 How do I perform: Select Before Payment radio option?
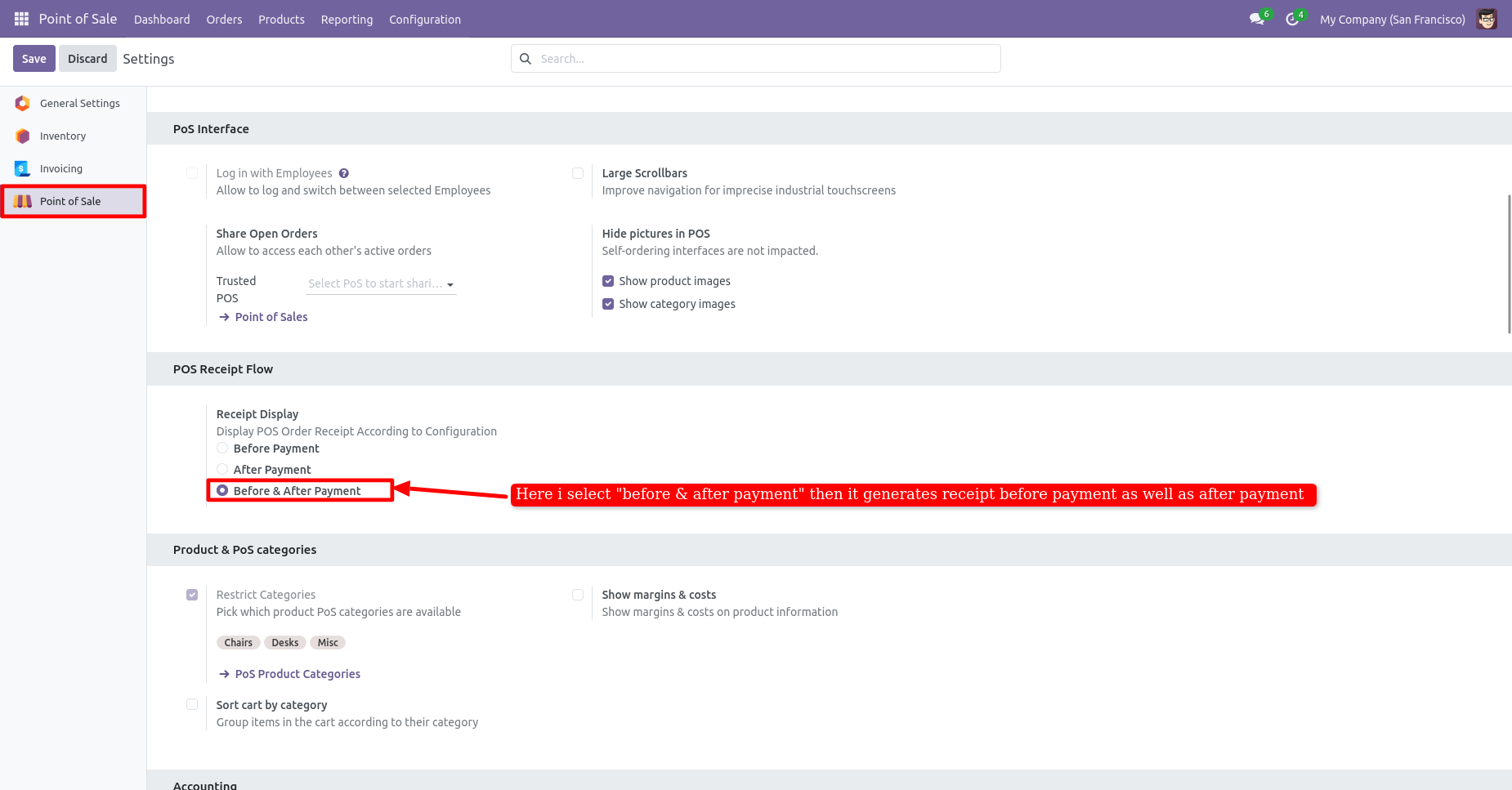(x=222, y=448)
